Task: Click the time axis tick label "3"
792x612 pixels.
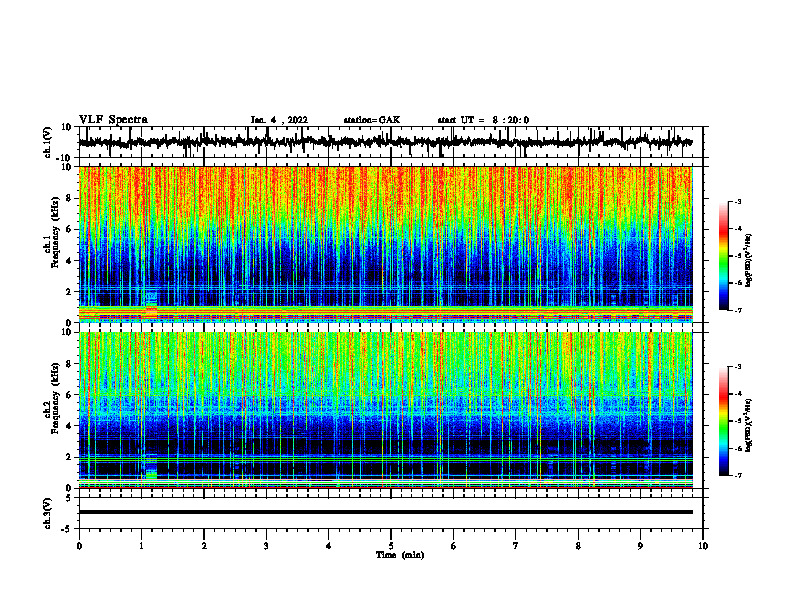Action: [266, 546]
